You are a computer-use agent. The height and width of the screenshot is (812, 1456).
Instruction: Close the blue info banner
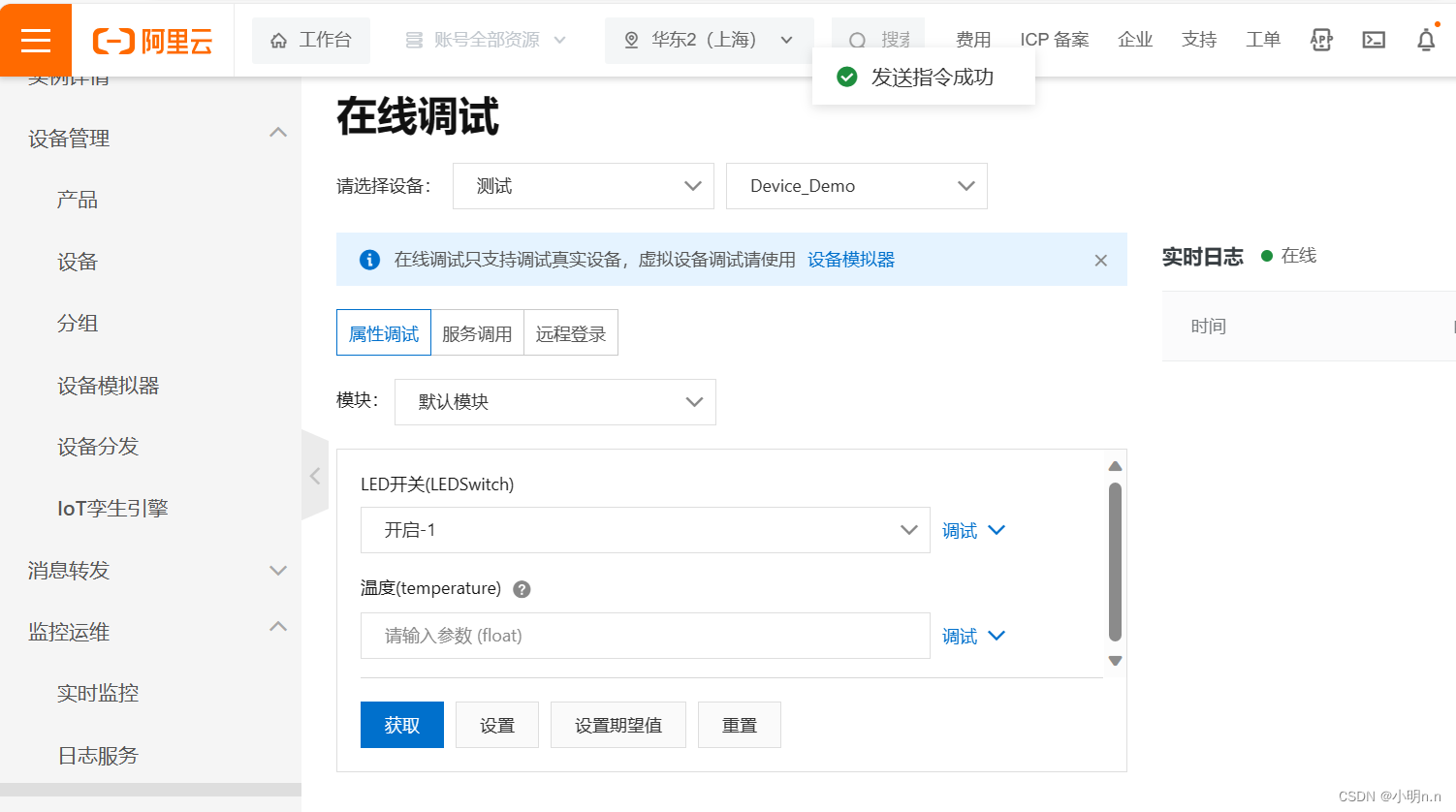pos(1101,260)
